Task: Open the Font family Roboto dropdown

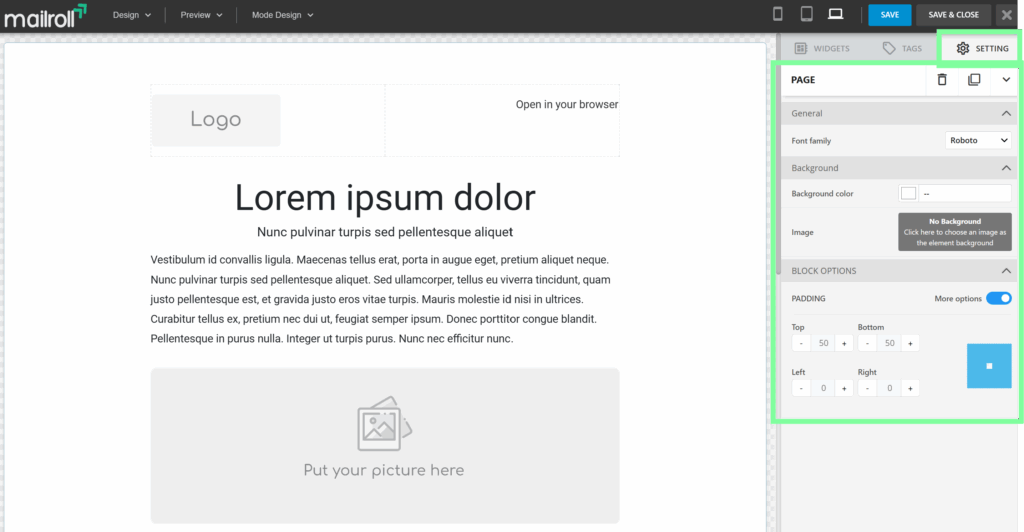Action: pyautogui.click(x=978, y=141)
